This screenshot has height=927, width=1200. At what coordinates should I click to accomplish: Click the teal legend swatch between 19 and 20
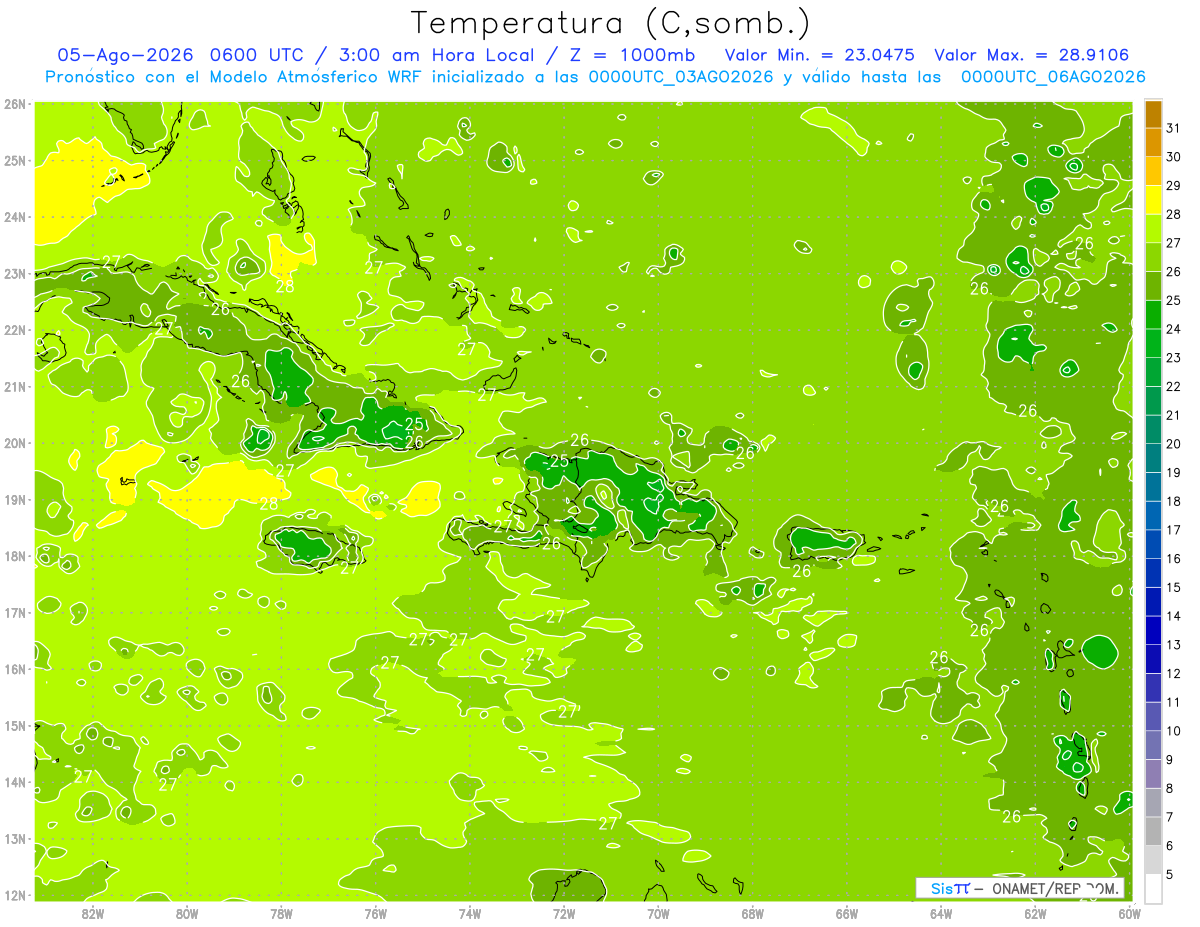[1153, 458]
